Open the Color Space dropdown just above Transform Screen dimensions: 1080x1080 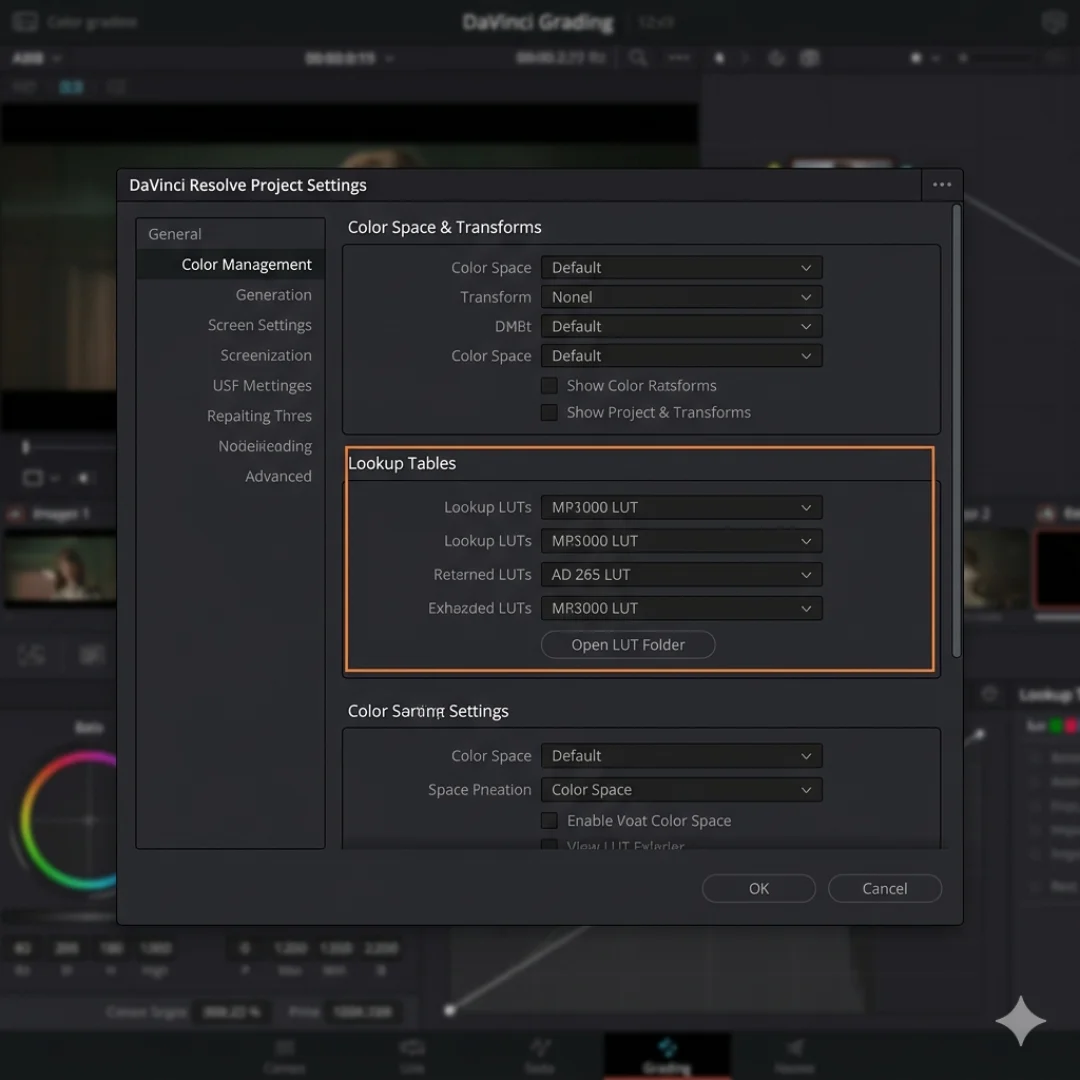click(681, 267)
